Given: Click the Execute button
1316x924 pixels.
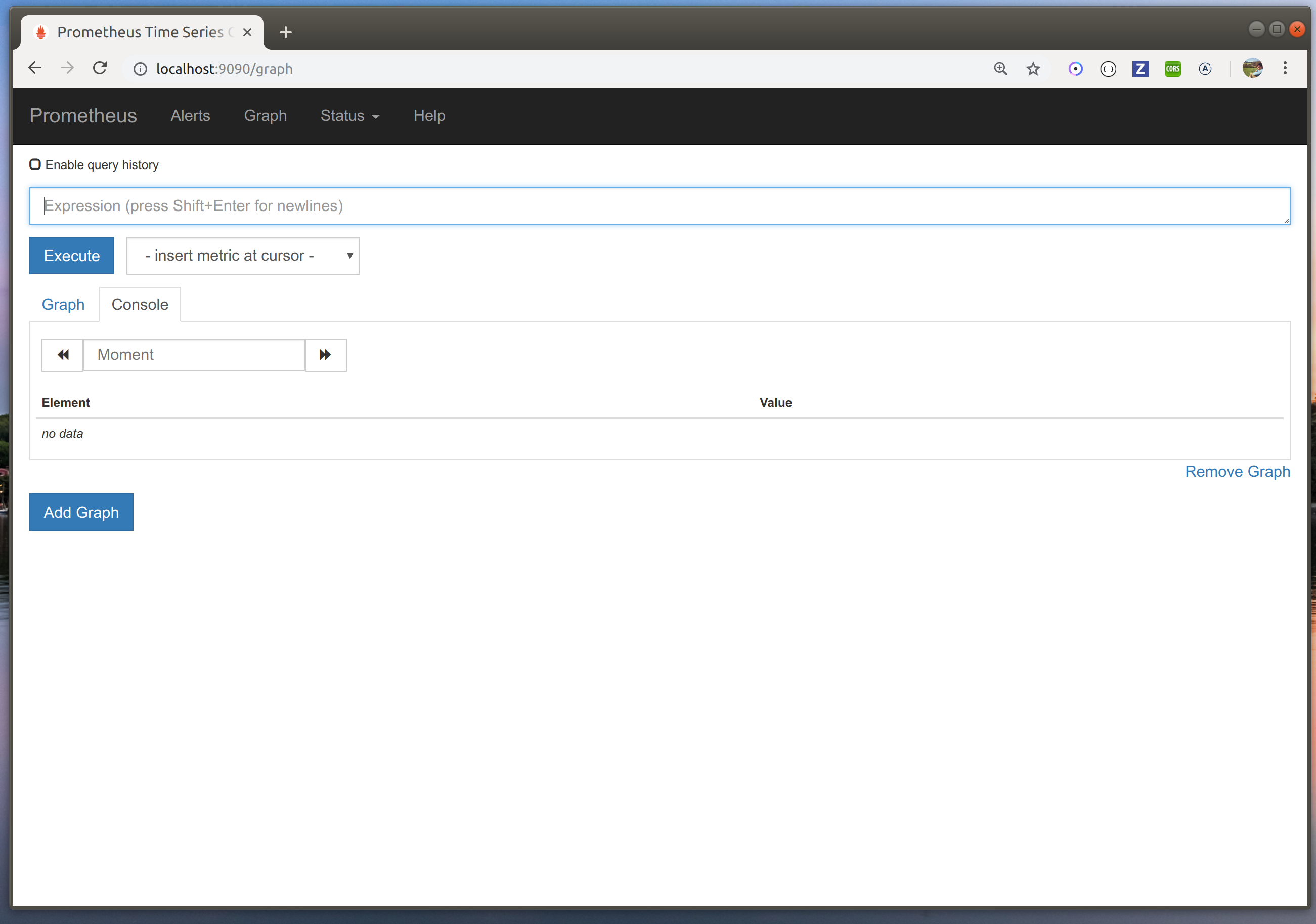Looking at the screenshot, I should point(71,255).
